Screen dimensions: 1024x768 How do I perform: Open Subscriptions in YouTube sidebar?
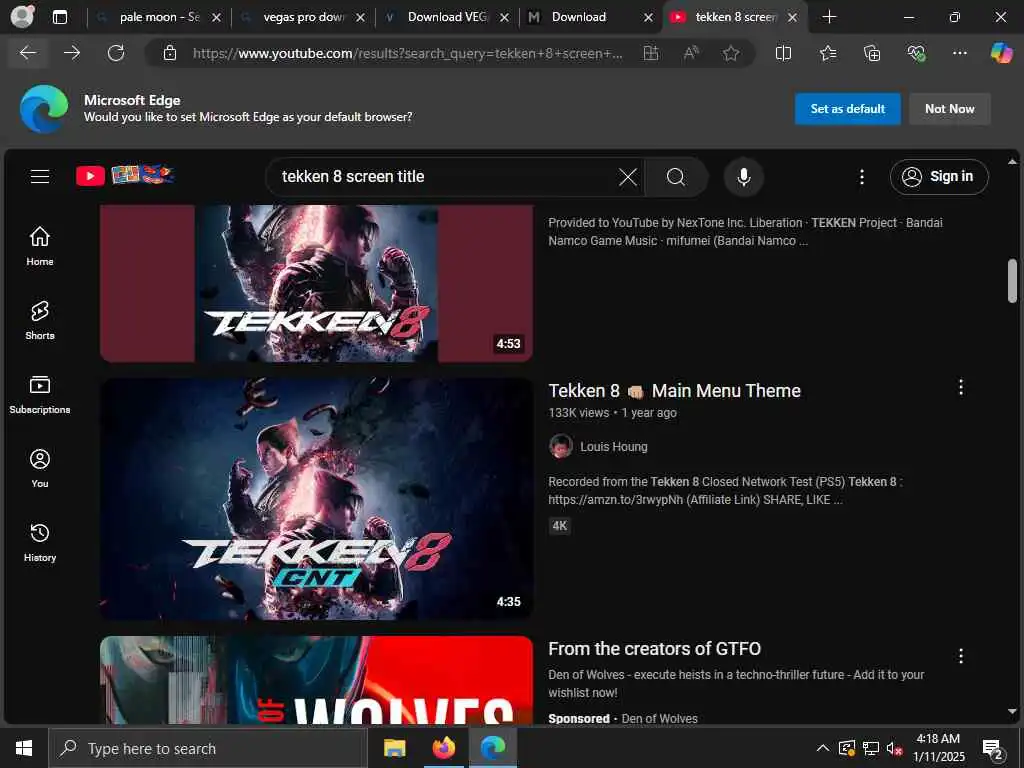40,394
